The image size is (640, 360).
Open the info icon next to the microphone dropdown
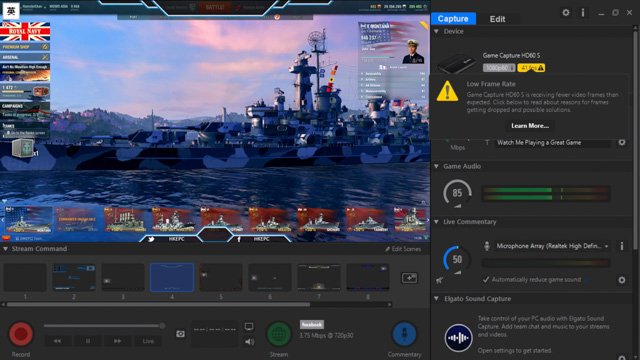pos(622,246)
